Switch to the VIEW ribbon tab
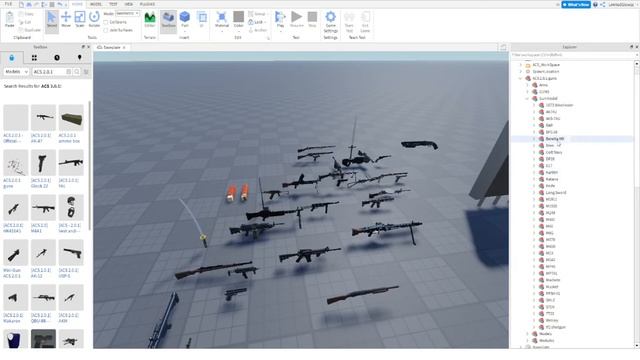Screen dimensions: 640x360 coord(129,4)
